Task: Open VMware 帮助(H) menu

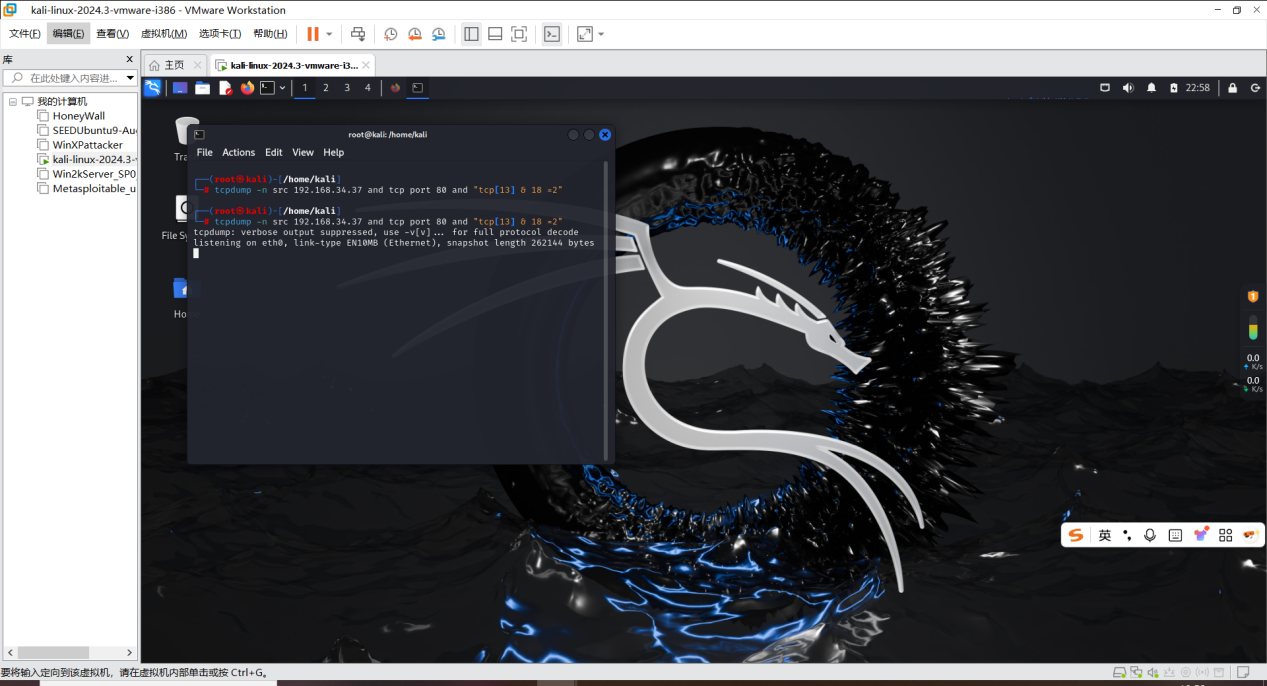Action: [270, 34]
